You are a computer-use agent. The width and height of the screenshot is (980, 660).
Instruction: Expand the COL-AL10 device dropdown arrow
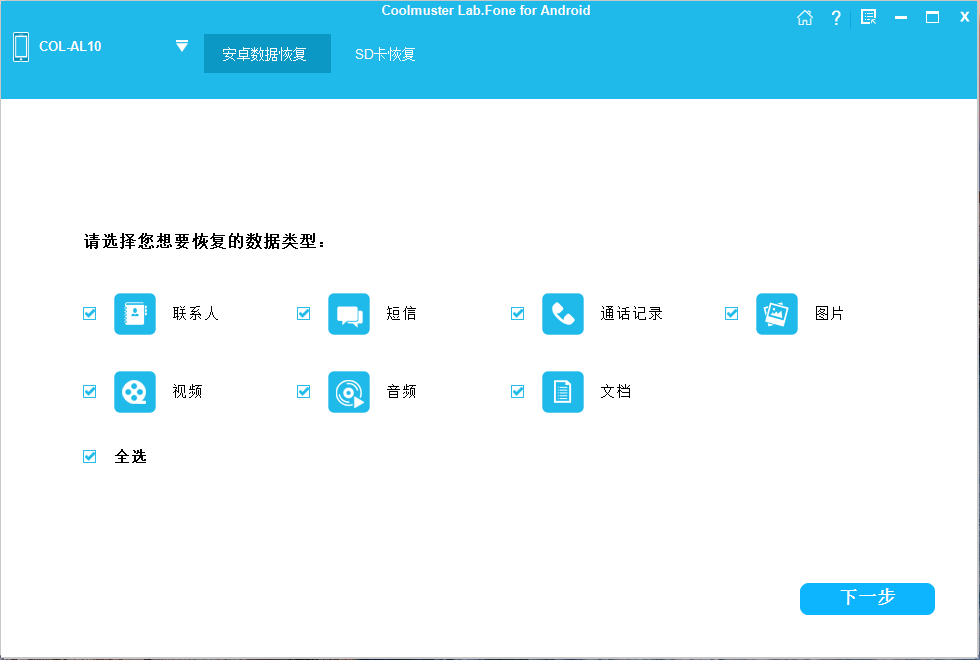coord(182,45)
